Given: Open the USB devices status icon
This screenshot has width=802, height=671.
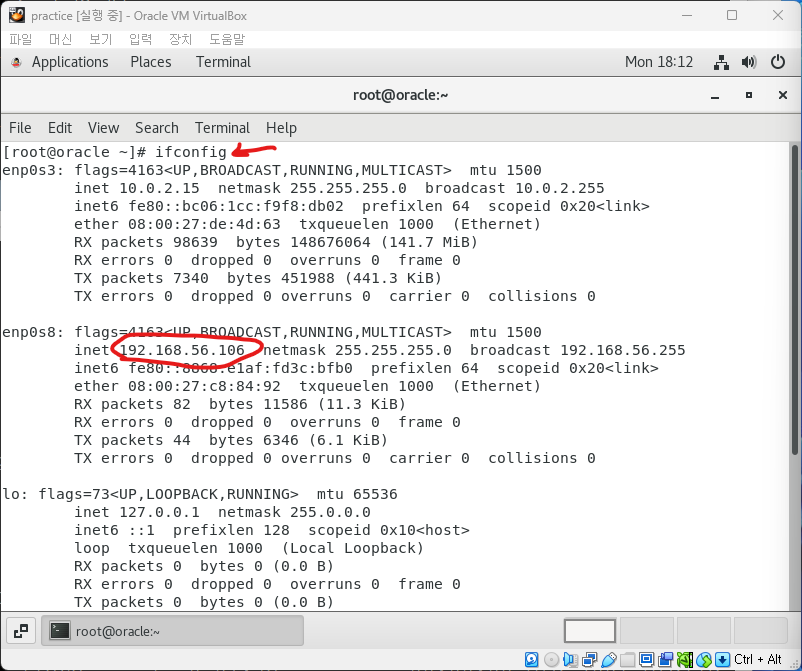Looking at the screenshot, I should [x=609, y=659].
